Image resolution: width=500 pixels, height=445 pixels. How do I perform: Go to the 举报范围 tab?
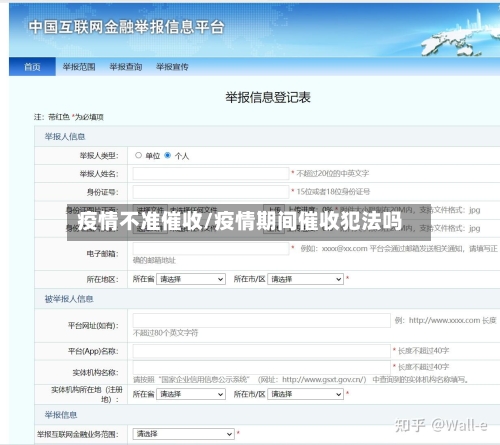click(79, 67)
